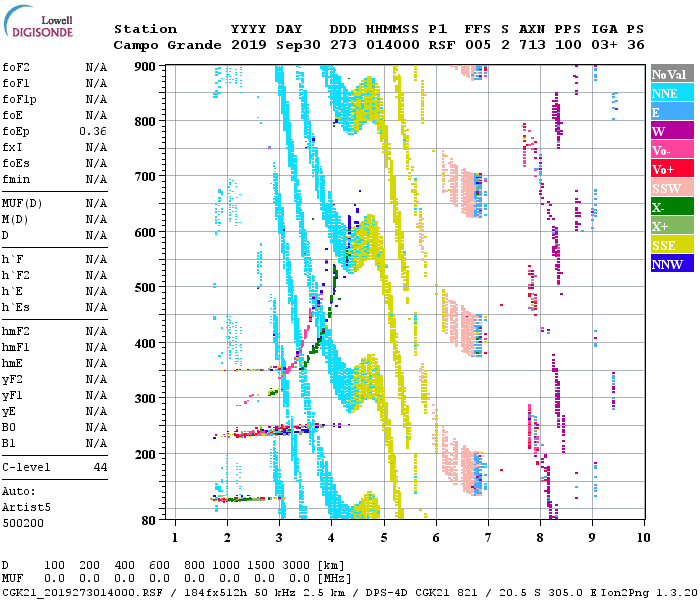The image size is (700, 600).
Task: Select the NNE cyan legend swatch
Action: [672, 93]
